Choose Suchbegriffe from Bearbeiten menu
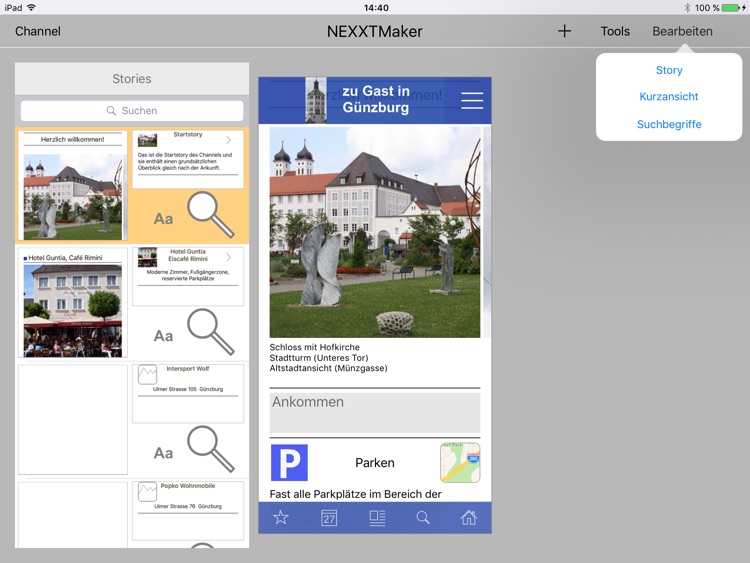The image size is (750, 563). [x=669, y=124]
